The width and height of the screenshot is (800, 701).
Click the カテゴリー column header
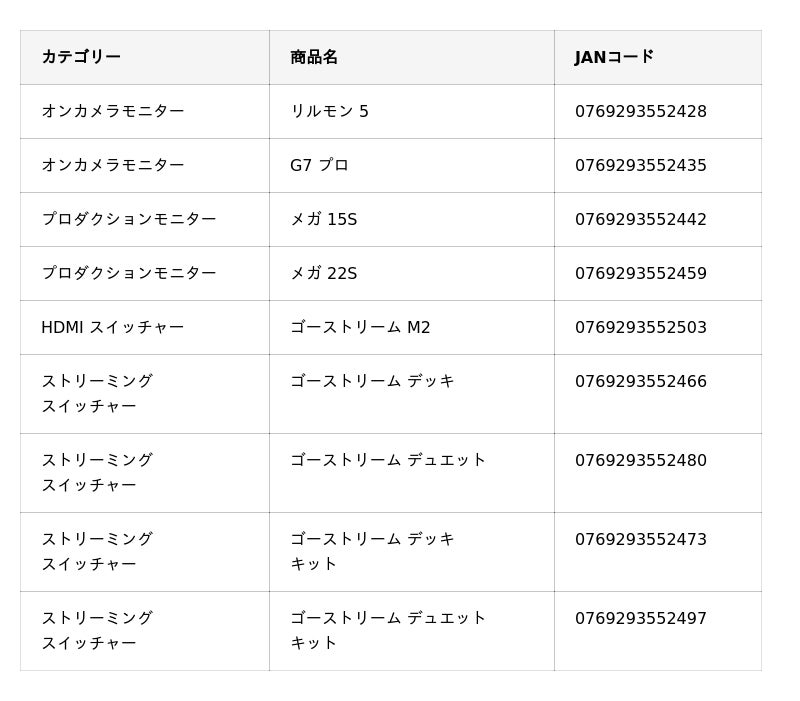[x=81, y=57]
